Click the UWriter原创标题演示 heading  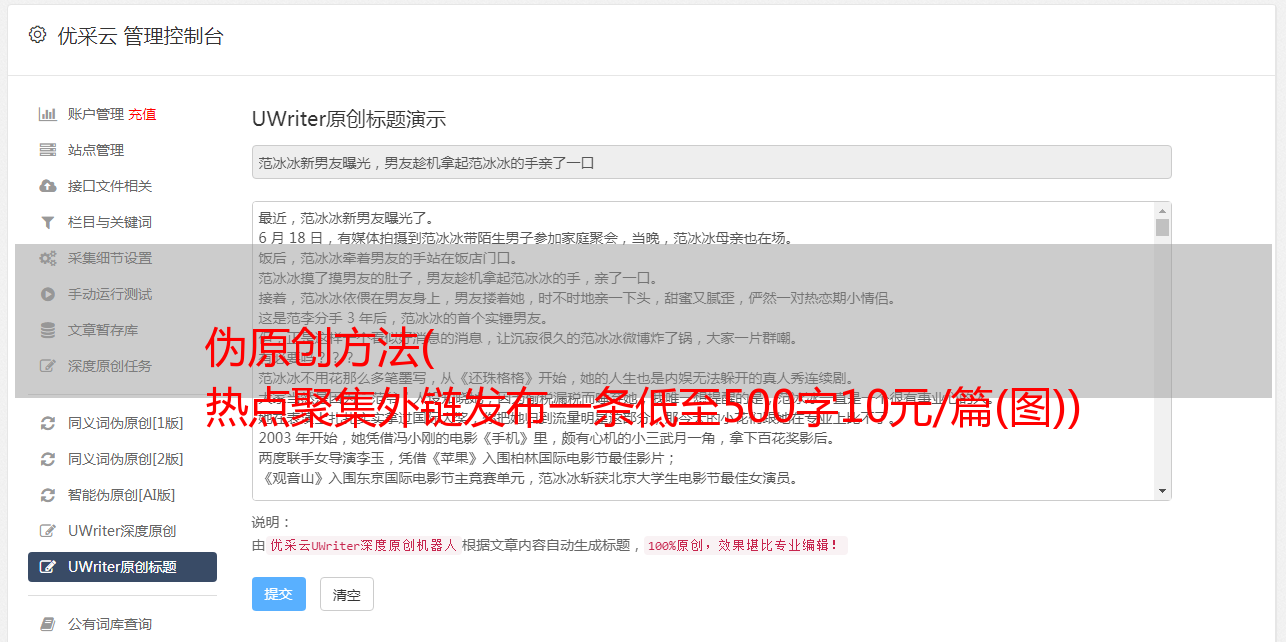[349, 118]
